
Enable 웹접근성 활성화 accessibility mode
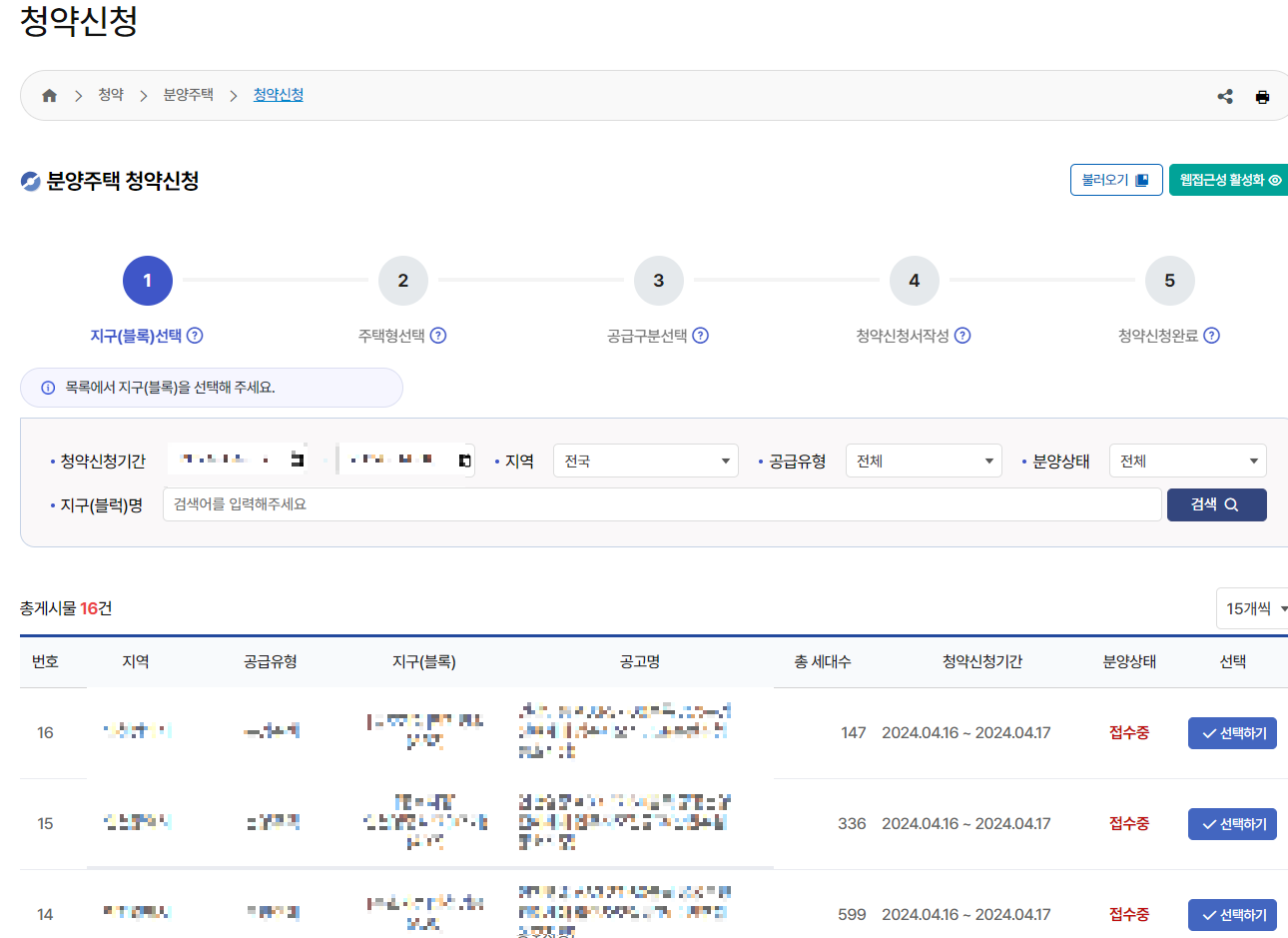(x=1228, y=180)
